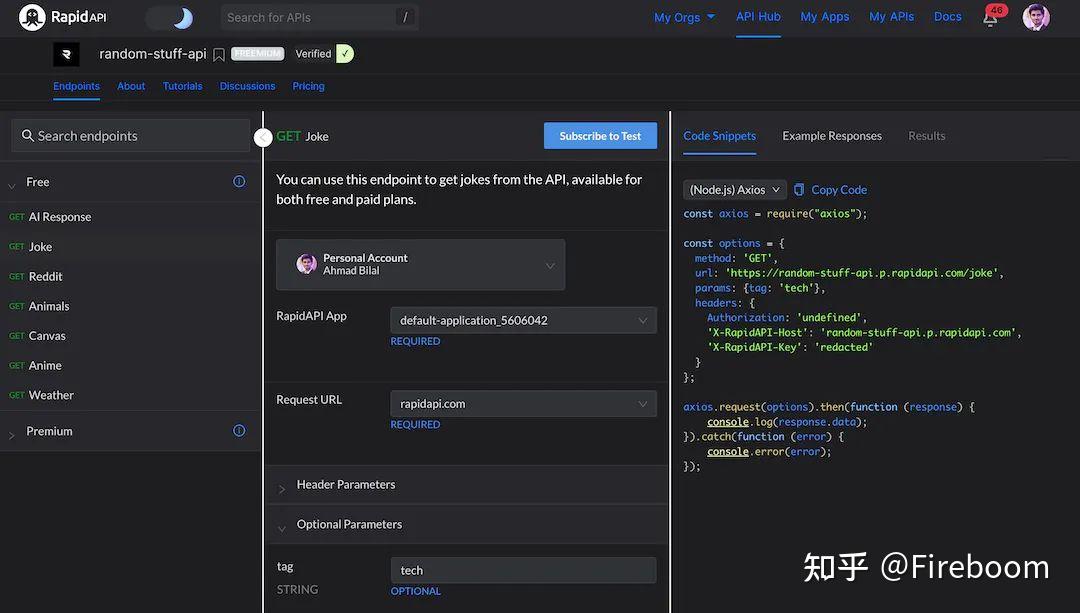This screenshot has height=613, width=1080.
Task: Click the Copy Code link
Action: click(839, 189)
